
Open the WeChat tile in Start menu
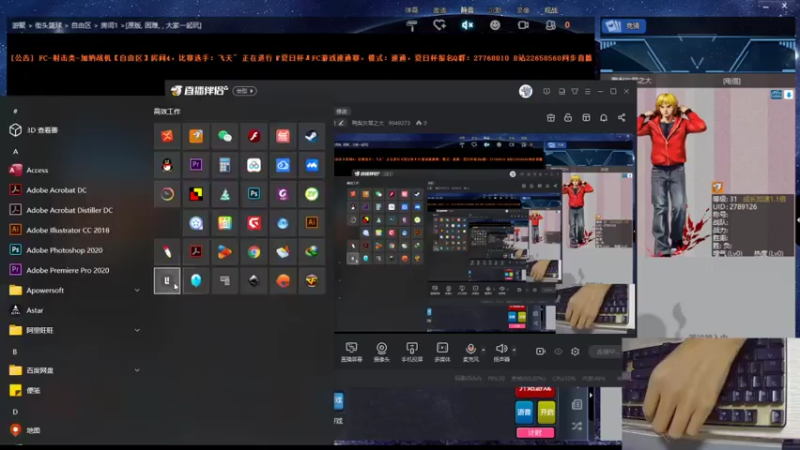coord(225,136)
